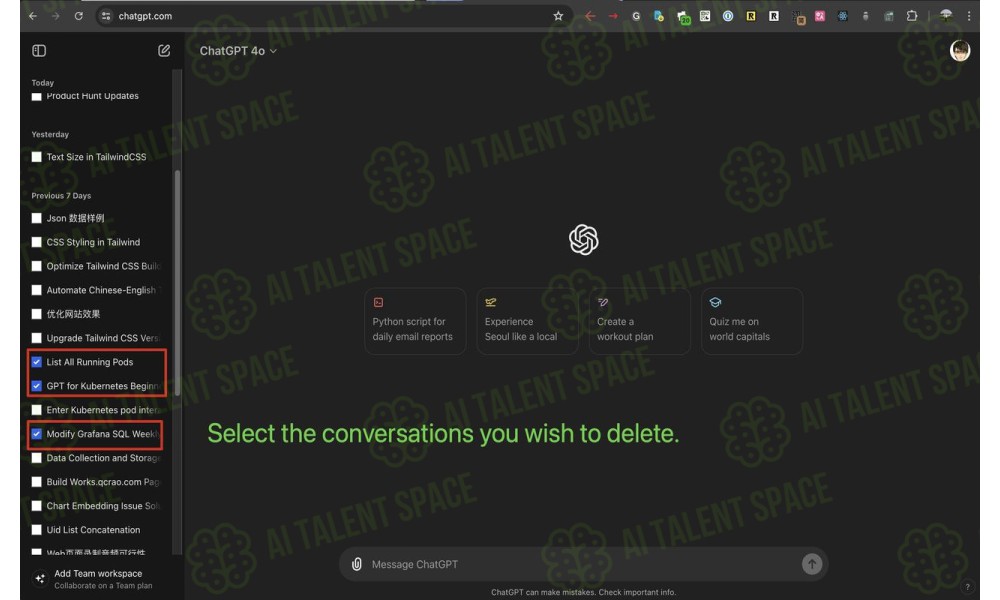Check the Chart Embedding Issue checkbox
The width and height of the screenshot is (1000, 600).
tap(36, 506)
